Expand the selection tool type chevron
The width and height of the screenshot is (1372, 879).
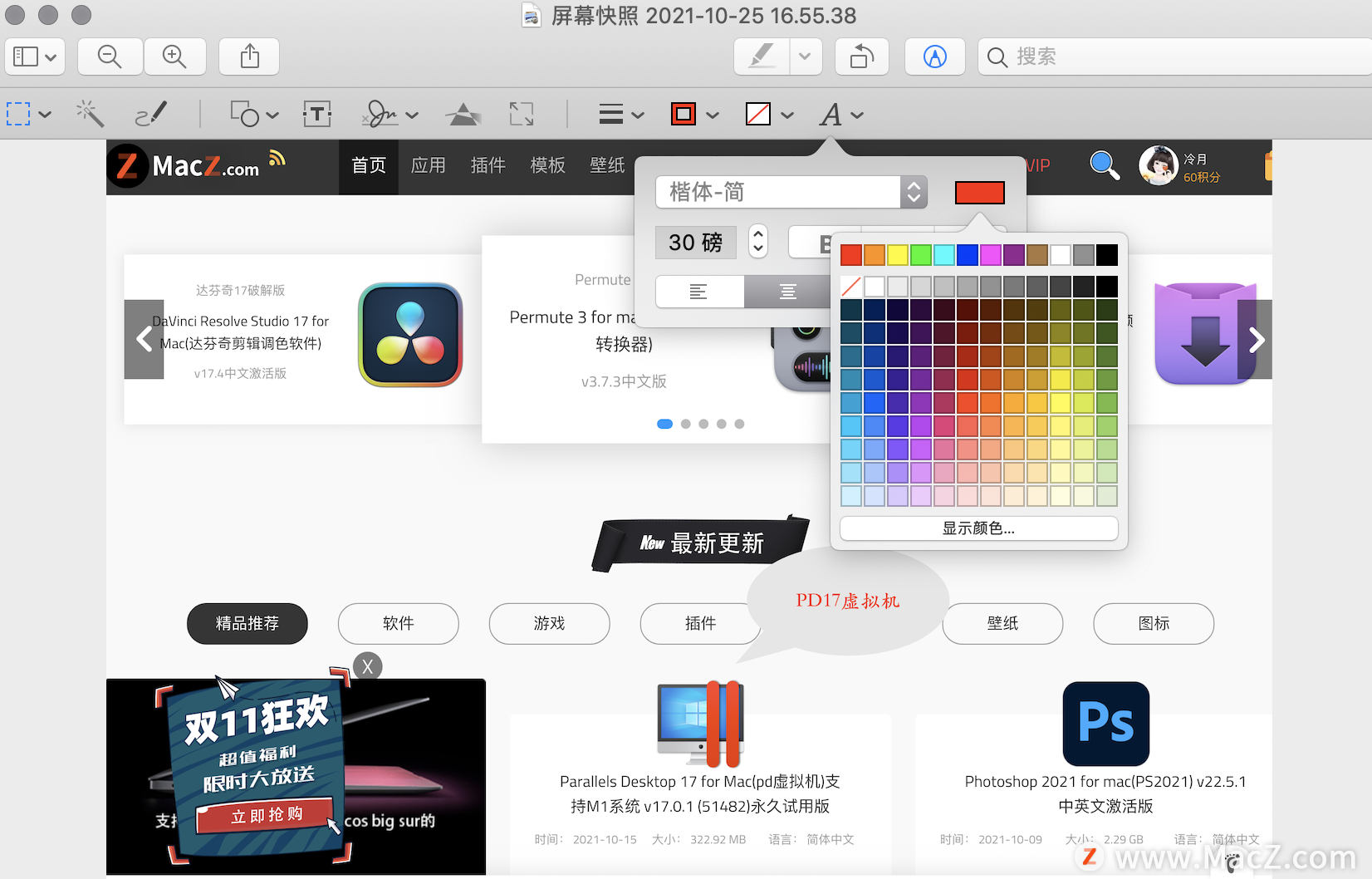pyautogui.click(x=45, y=115)
